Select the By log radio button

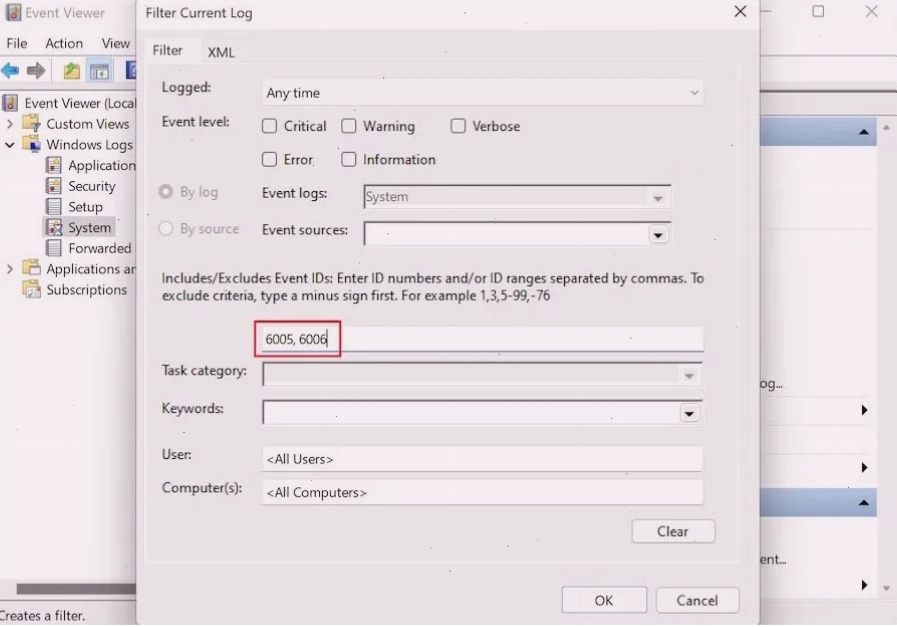(x=166, y=192)
